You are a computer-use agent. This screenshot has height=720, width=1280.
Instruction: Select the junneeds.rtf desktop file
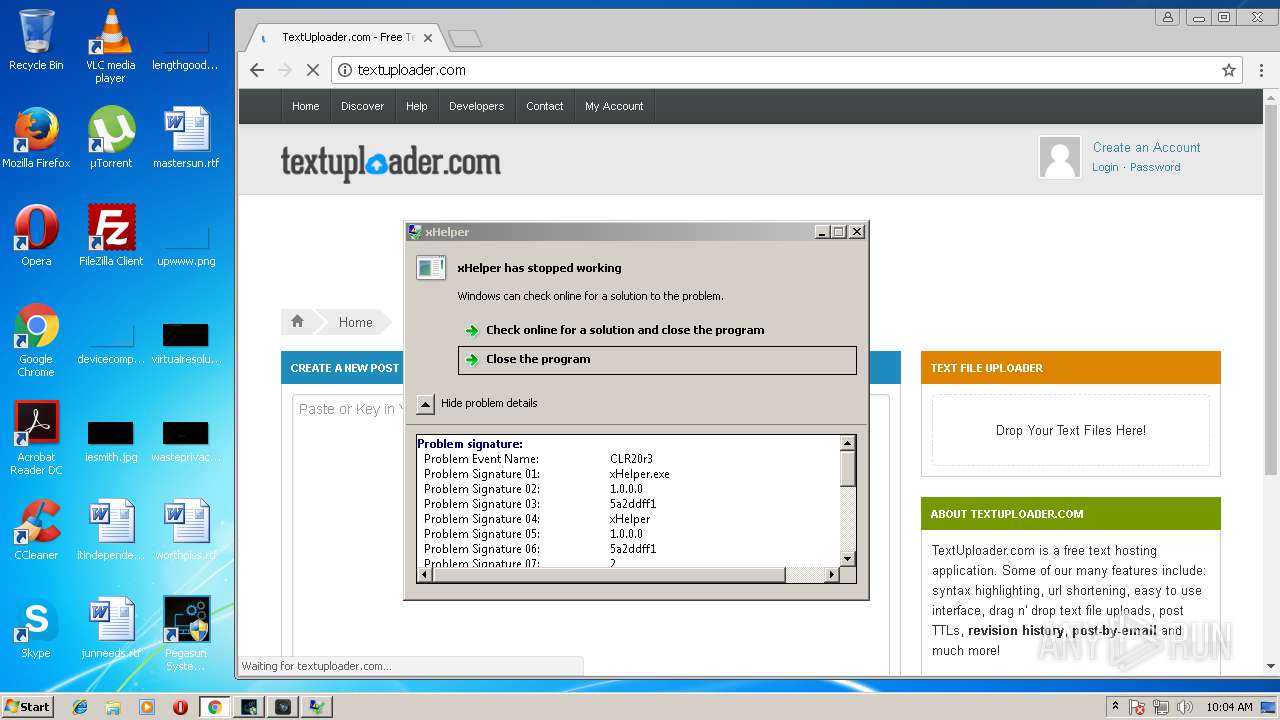(x=110, y=628)
